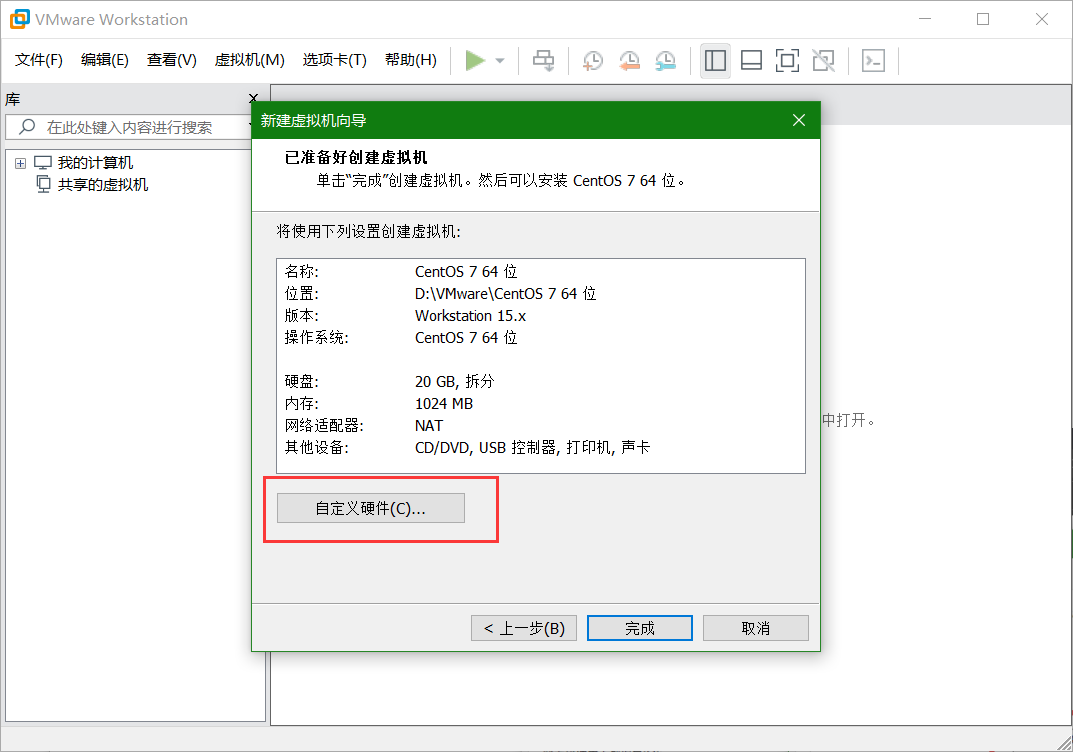Click the My Computer monitor icon

click(43, 163)
